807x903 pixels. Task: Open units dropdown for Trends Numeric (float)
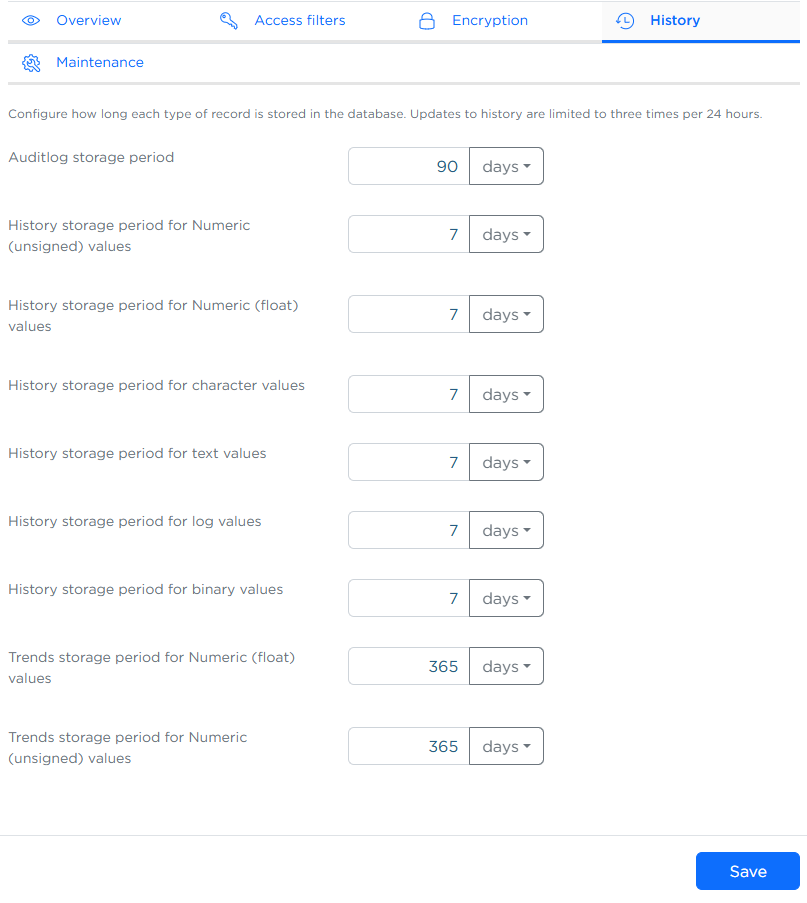coord(506,667)
